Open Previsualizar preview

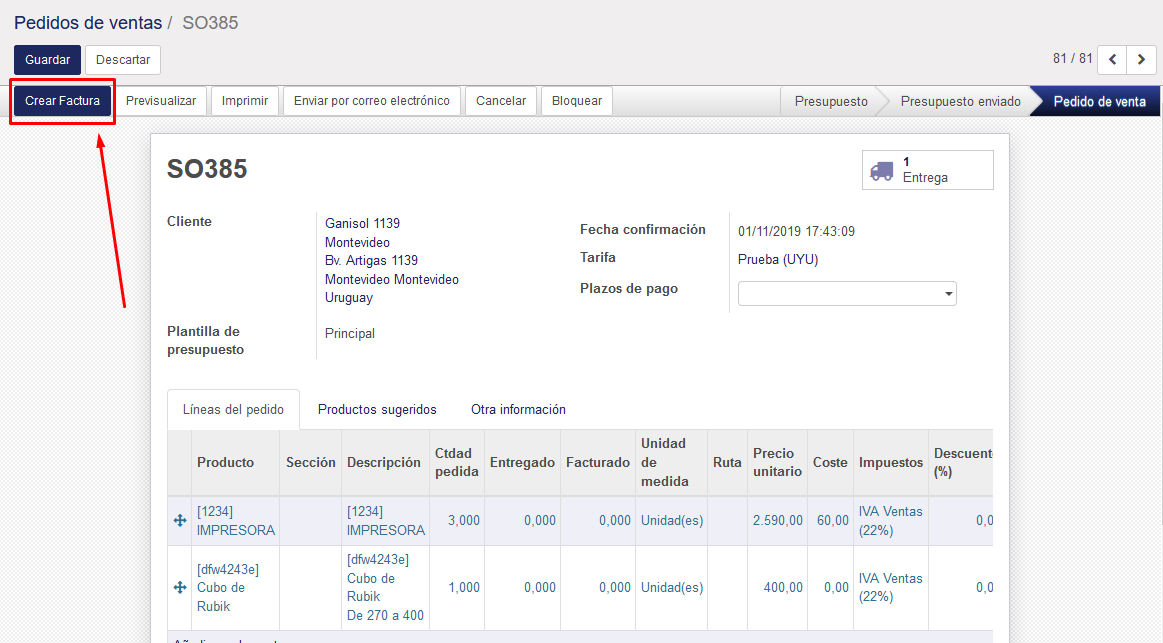tap(161, 101)
